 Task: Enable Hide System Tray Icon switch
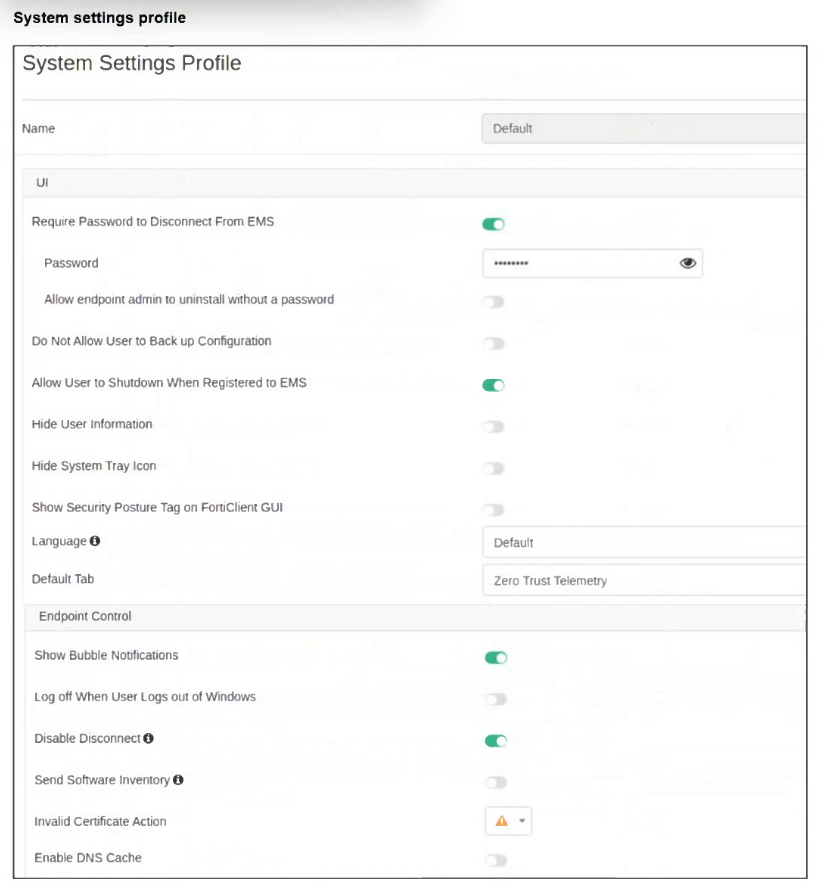[x=494, y=468]
